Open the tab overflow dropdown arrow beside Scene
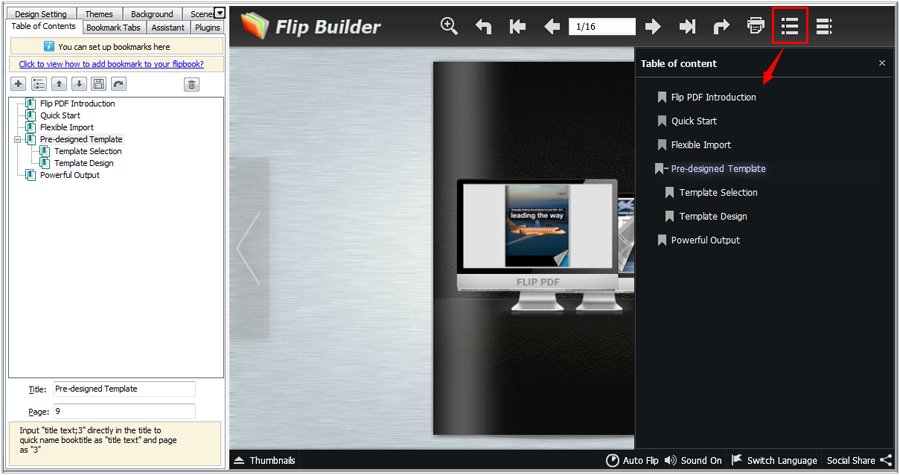900x475 pixels. pos(220,13)
